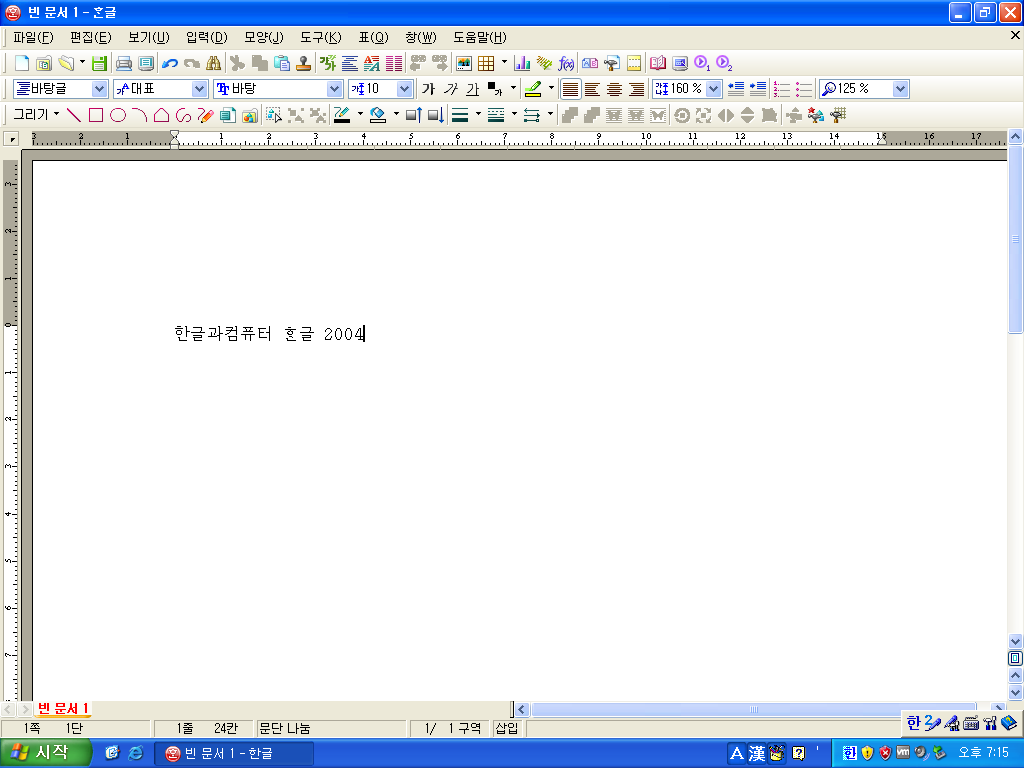
Task: Toggle underline 가 formatting
Action: pos(473,89)
